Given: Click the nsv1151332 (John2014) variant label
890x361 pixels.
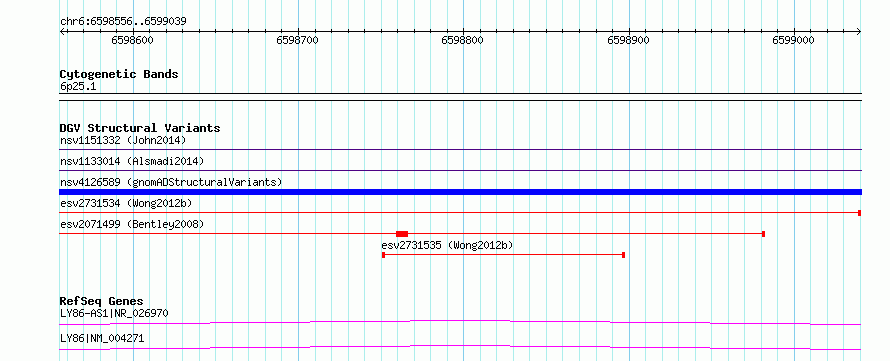Looking at the screenshot, I should pos(123,140).
